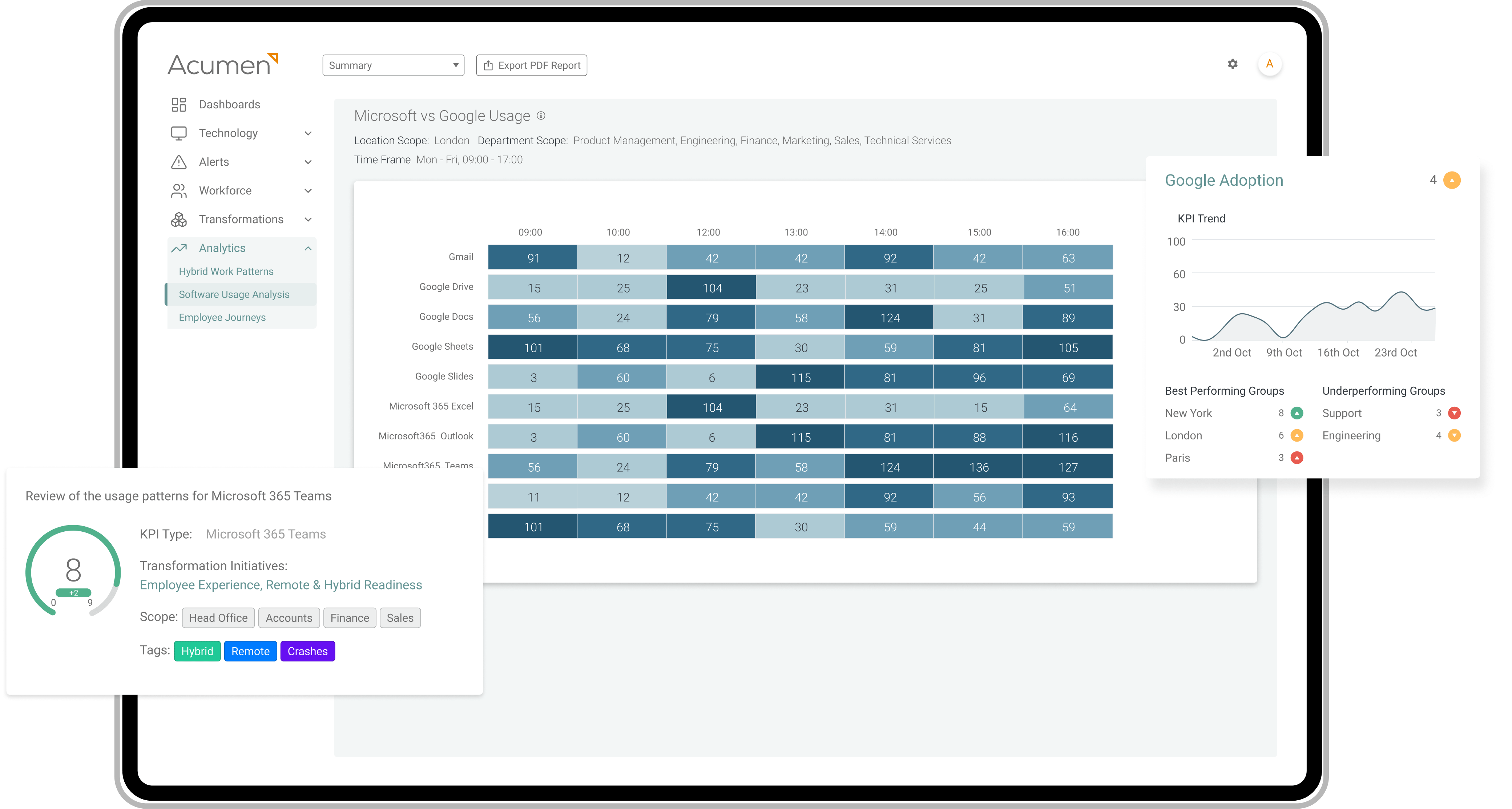Screen dimensions: 1512x809
Task: Expand the Technology menu chevron
Action: [308, 133]
